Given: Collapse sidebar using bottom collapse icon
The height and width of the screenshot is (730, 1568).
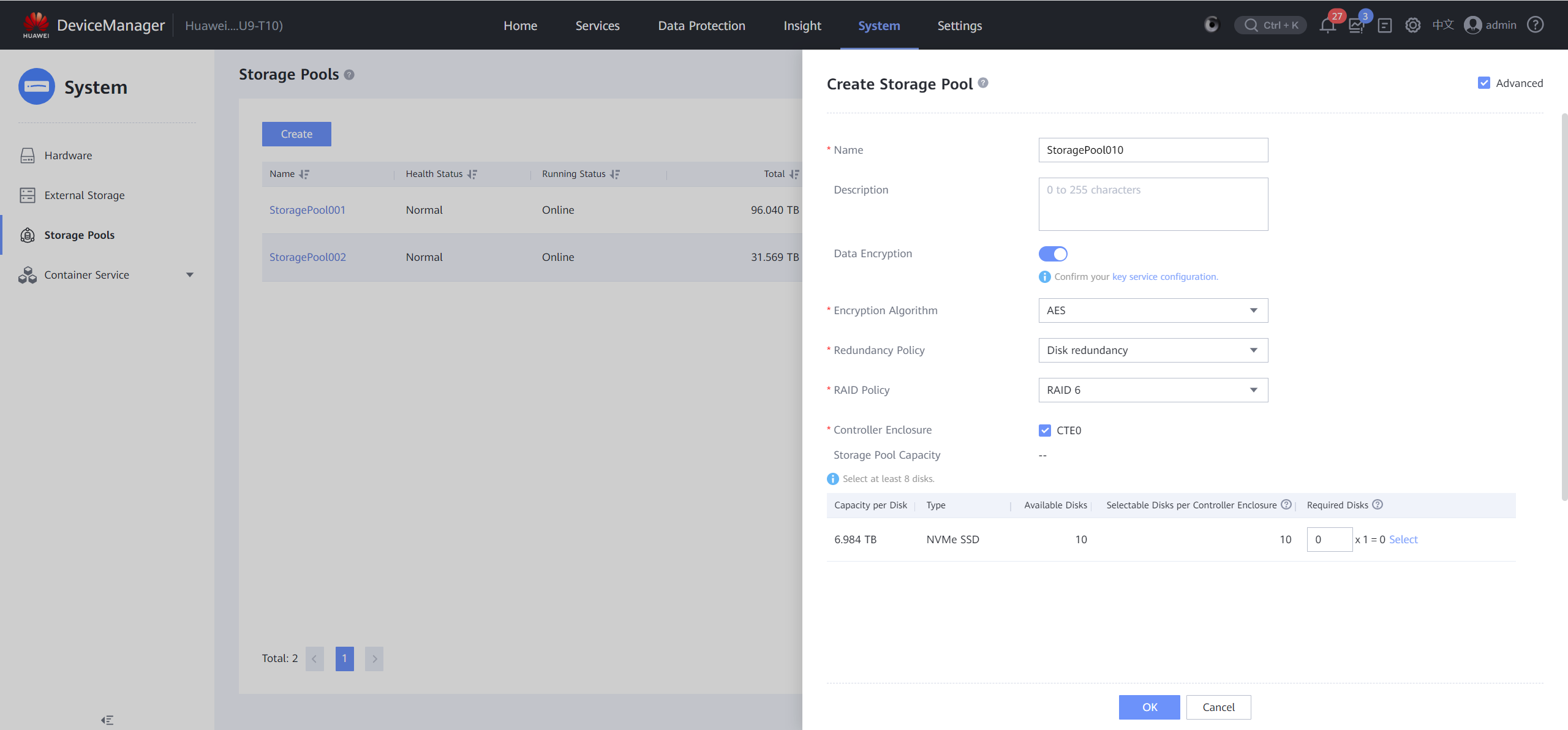Looking at the screenshot, I should (x=107, y=720).
